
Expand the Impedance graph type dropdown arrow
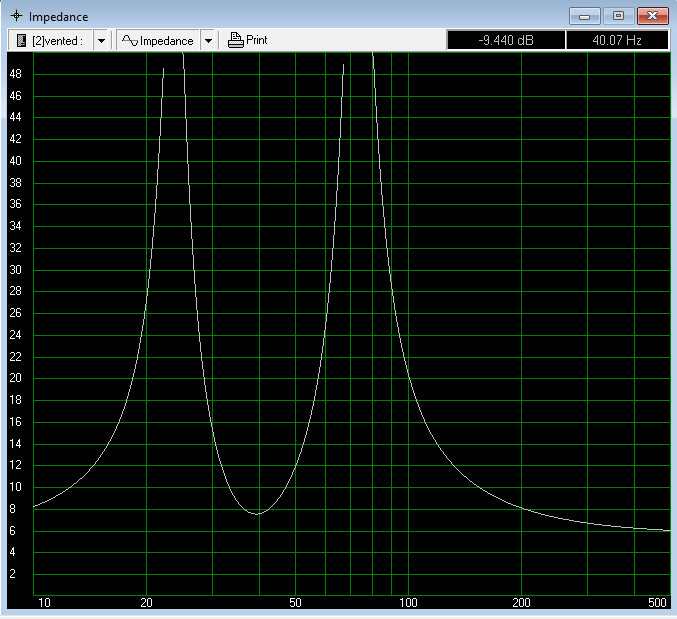[x=208, y=41]
